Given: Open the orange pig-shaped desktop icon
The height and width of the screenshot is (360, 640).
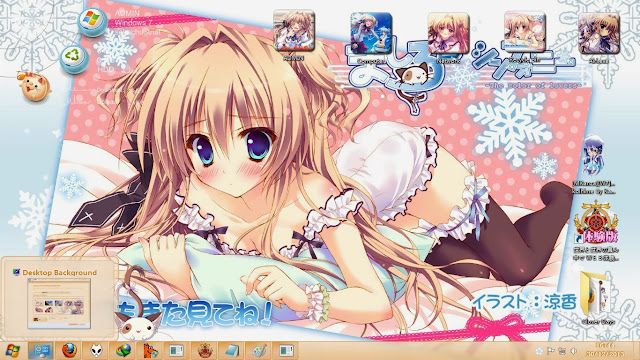Looking at the screenshot, I should tap(34, 87).
